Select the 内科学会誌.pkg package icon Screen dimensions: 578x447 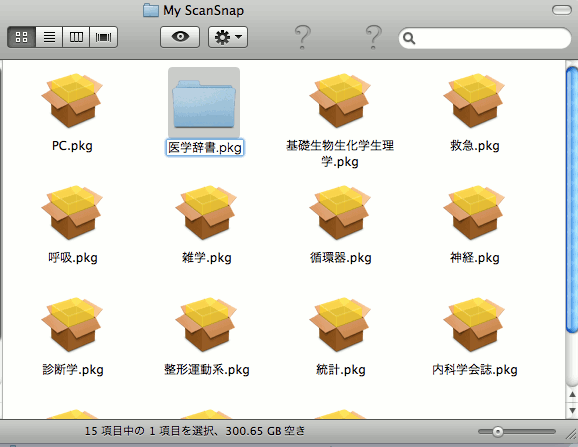474,325
